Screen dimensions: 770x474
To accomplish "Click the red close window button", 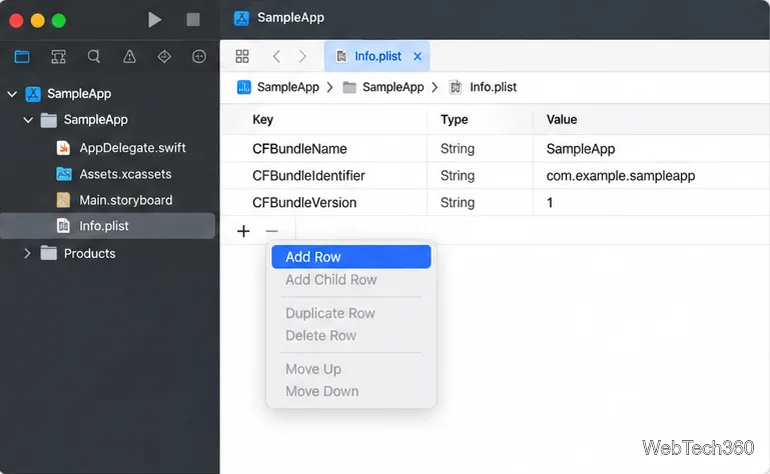I will tap(16, 21).
